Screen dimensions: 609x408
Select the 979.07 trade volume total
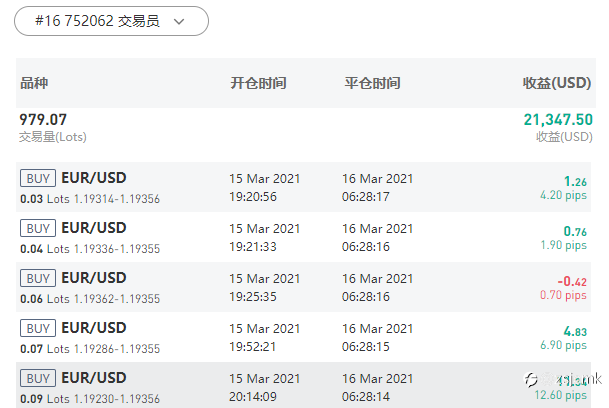tap(43, 120)
